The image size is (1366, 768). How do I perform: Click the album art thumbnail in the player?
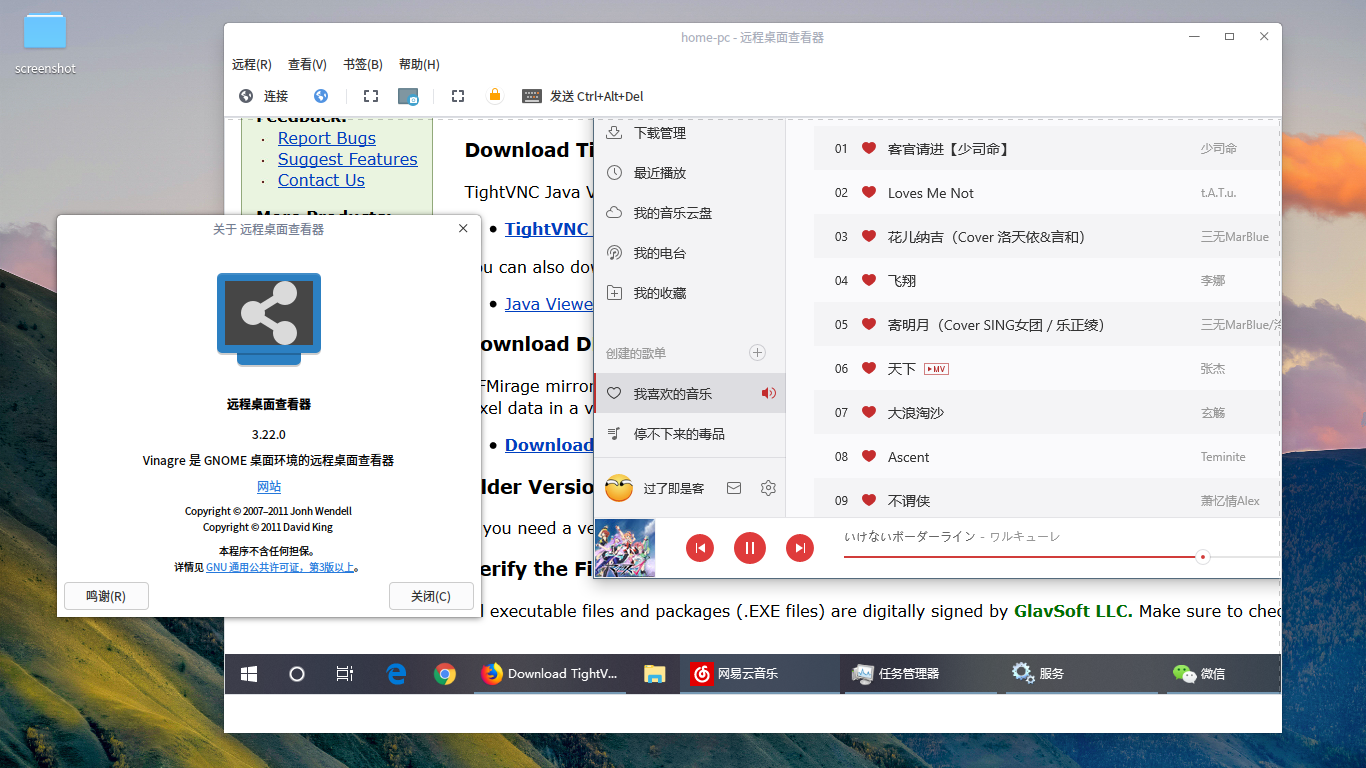click(624, 548)
